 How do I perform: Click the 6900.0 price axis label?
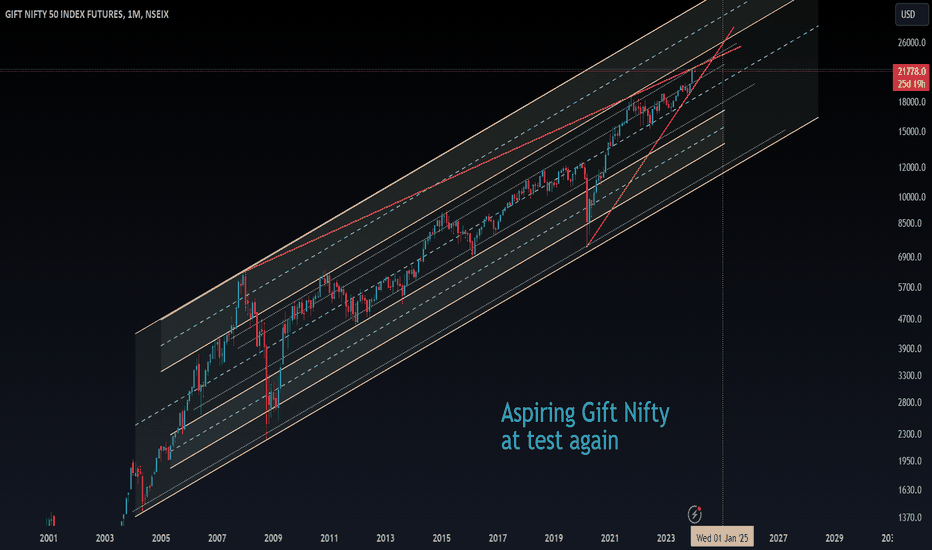tap(912, 257)
